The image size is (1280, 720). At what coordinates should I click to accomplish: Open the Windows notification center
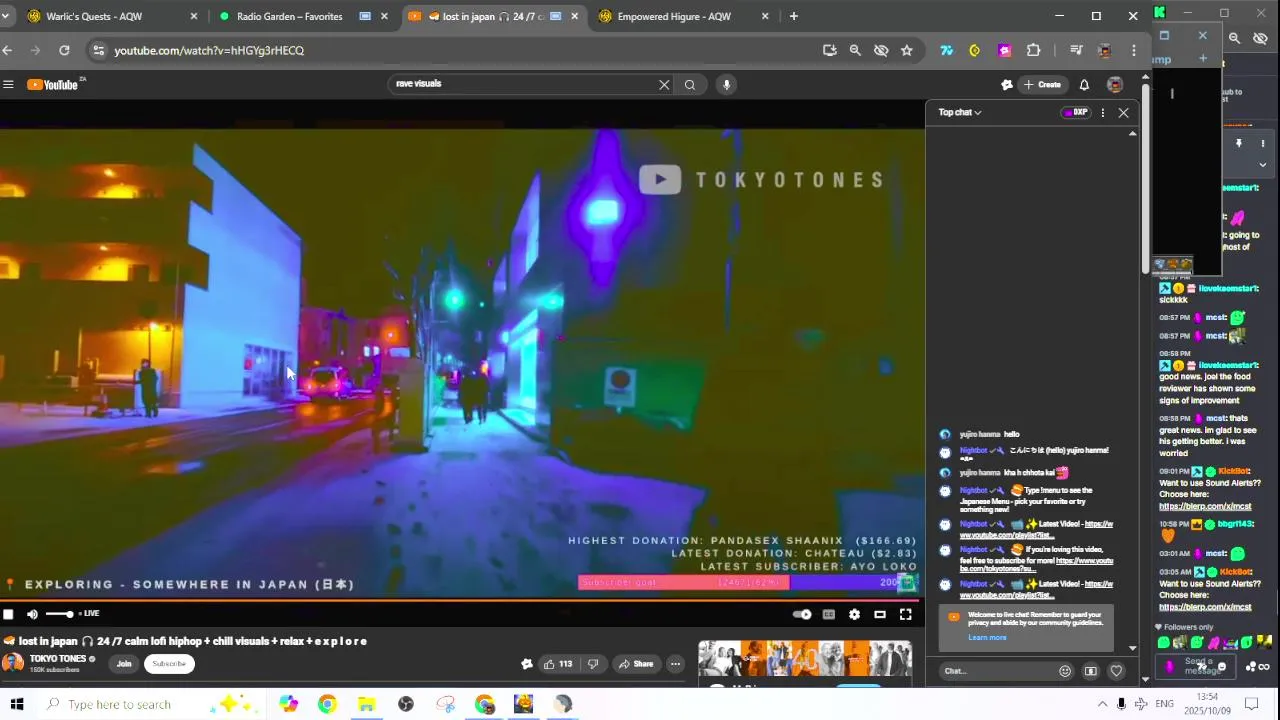pos(1250,704)
